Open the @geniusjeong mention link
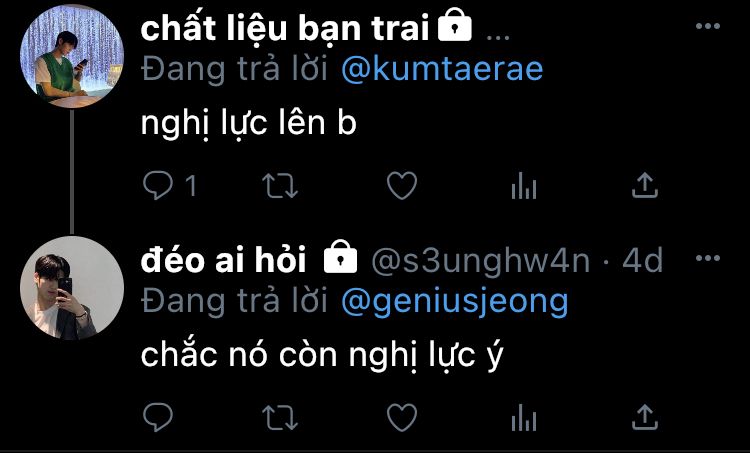This screenshot has height=453, width=750. [455, 302]
